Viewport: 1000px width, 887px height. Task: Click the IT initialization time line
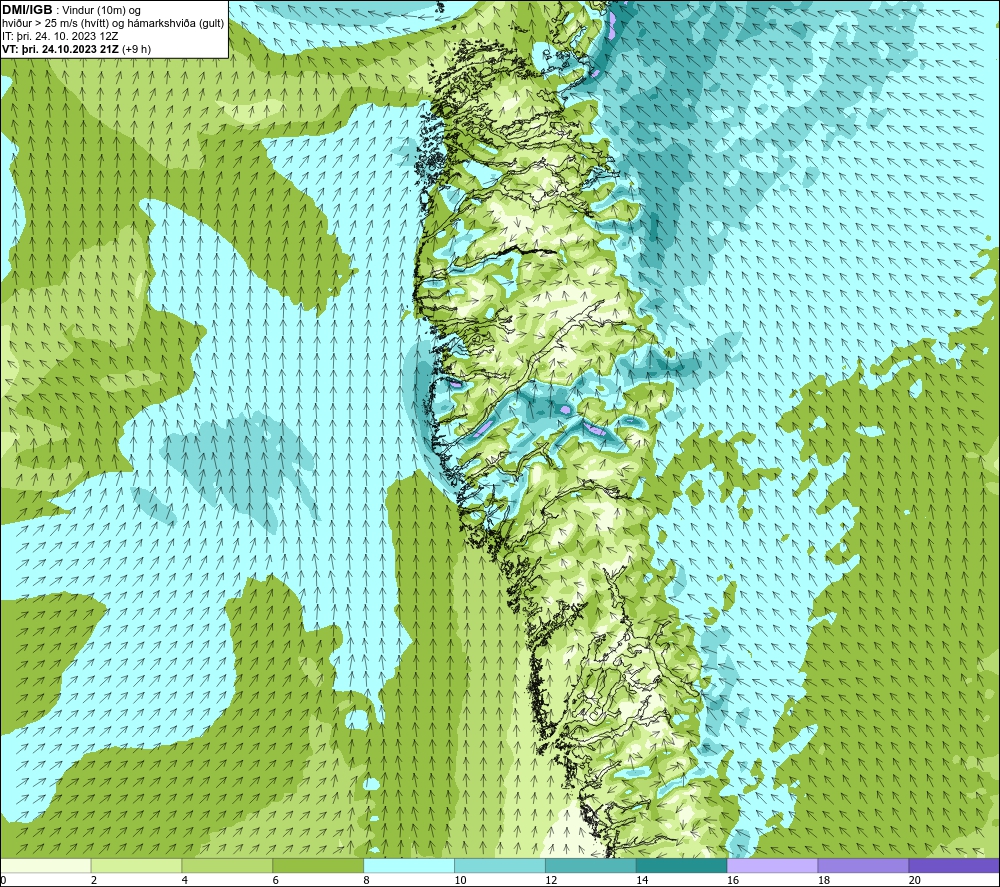[60, 36]
